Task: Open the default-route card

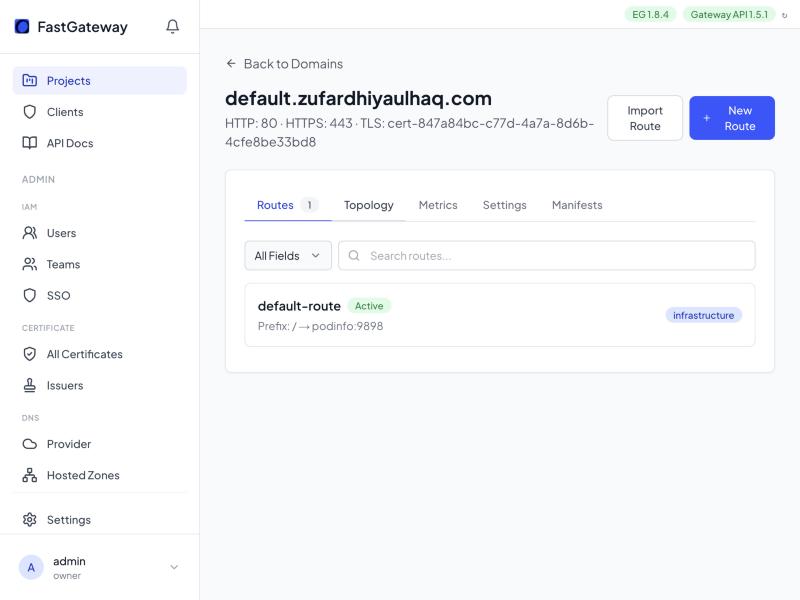Action: pyautogui.click(x=499, y=315)
